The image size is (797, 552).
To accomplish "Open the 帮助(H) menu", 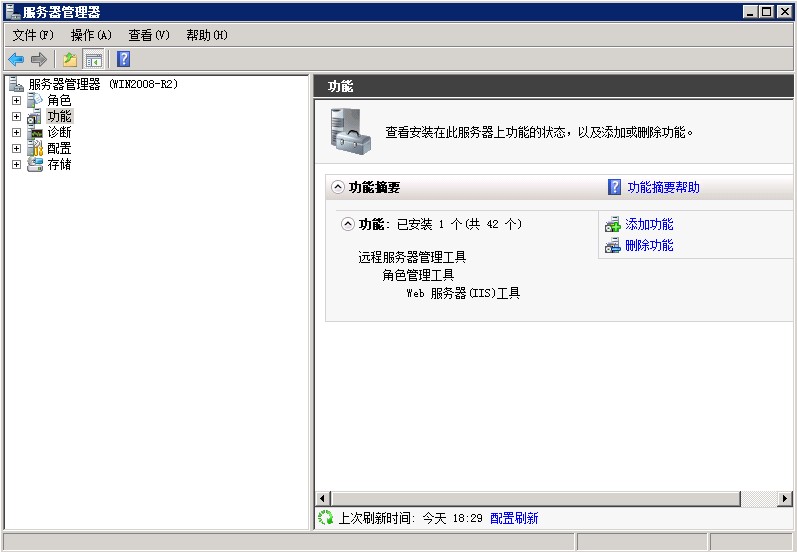I will pos(207,35).
